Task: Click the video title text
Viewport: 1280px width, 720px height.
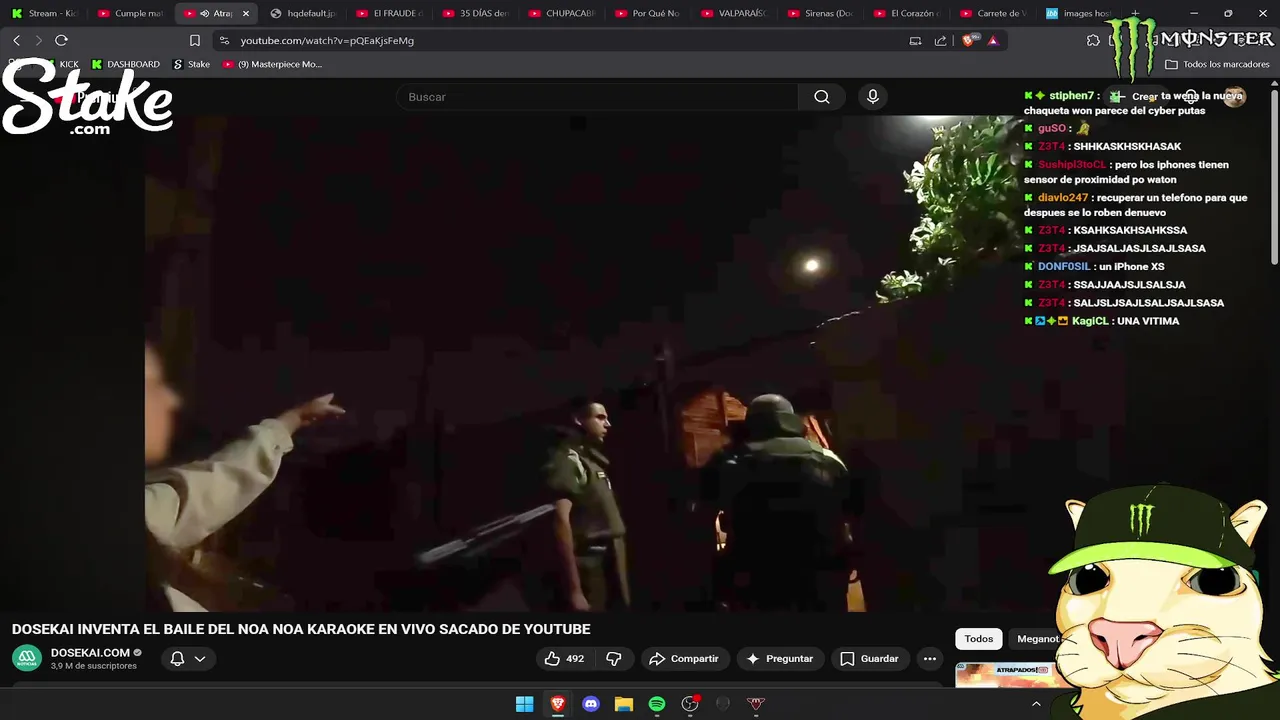Action: pos(301,629)
